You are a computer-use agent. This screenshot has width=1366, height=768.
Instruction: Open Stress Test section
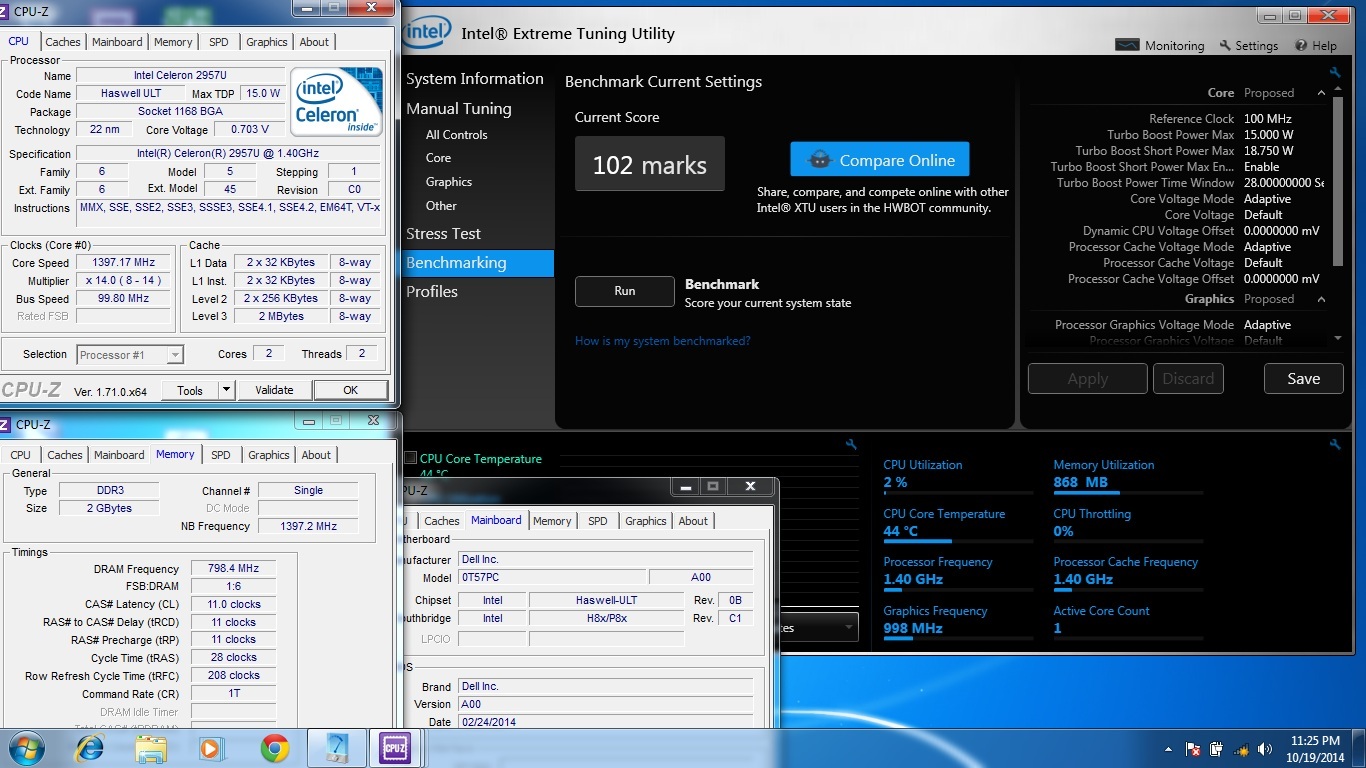(x=444, y=234)
